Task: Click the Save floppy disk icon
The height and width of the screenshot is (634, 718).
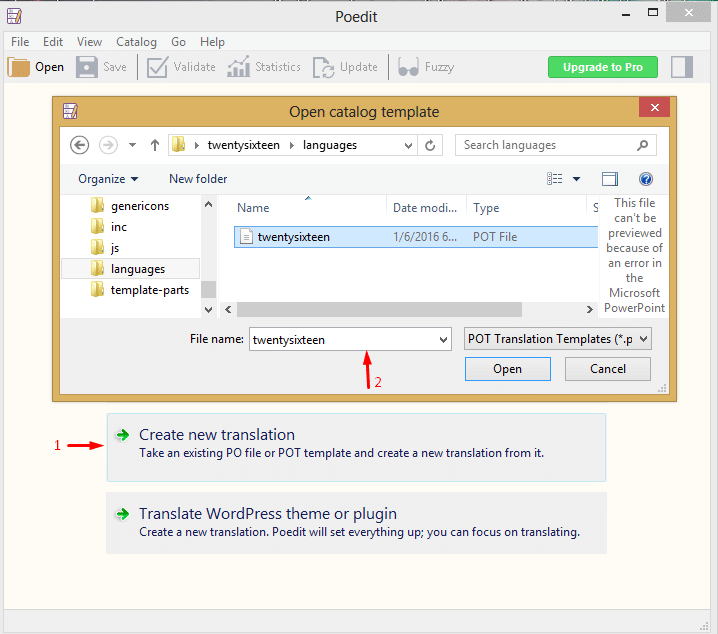Action: [87, 67]
